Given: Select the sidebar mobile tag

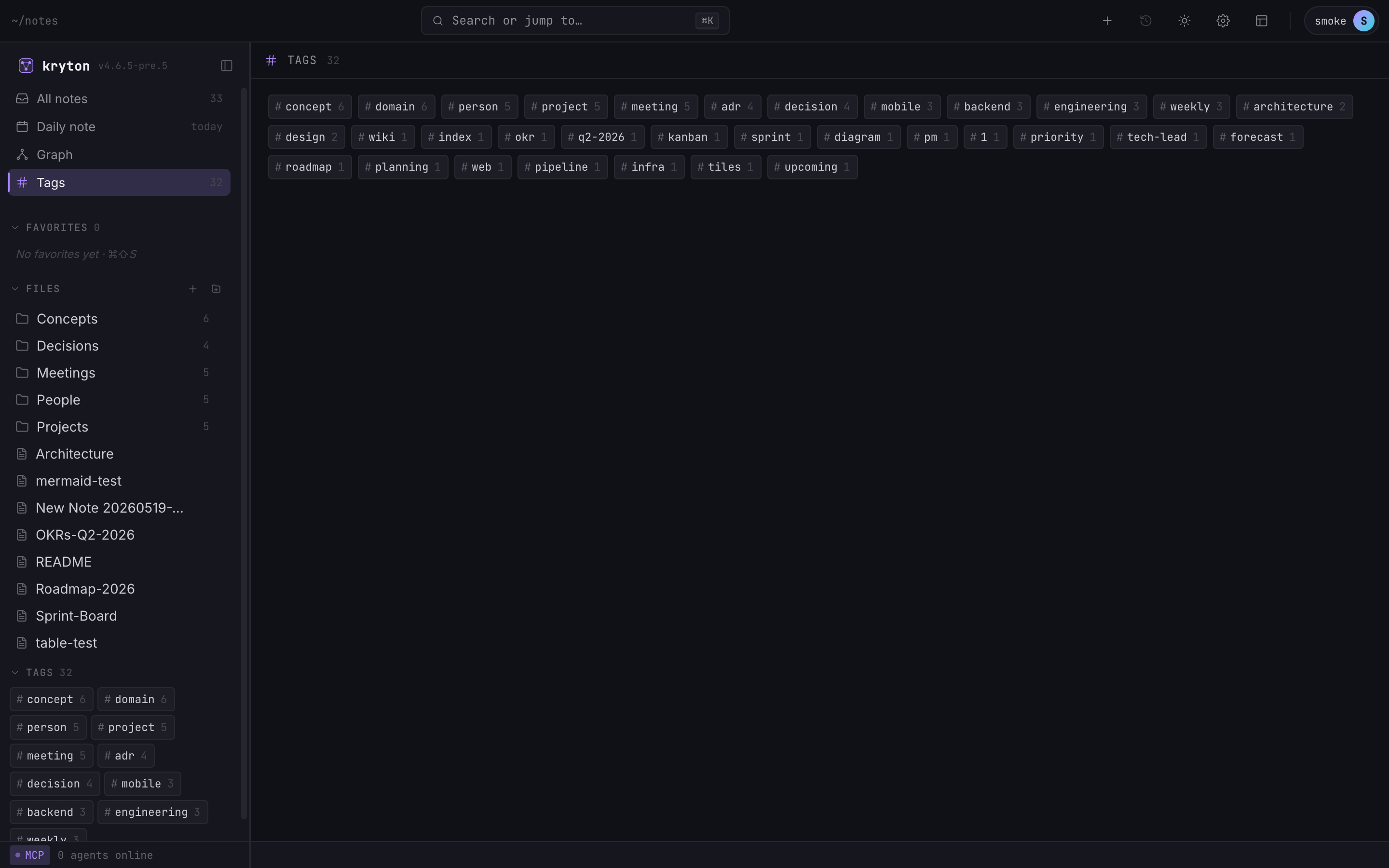Looking at the screenshot, I should point(142,784).
